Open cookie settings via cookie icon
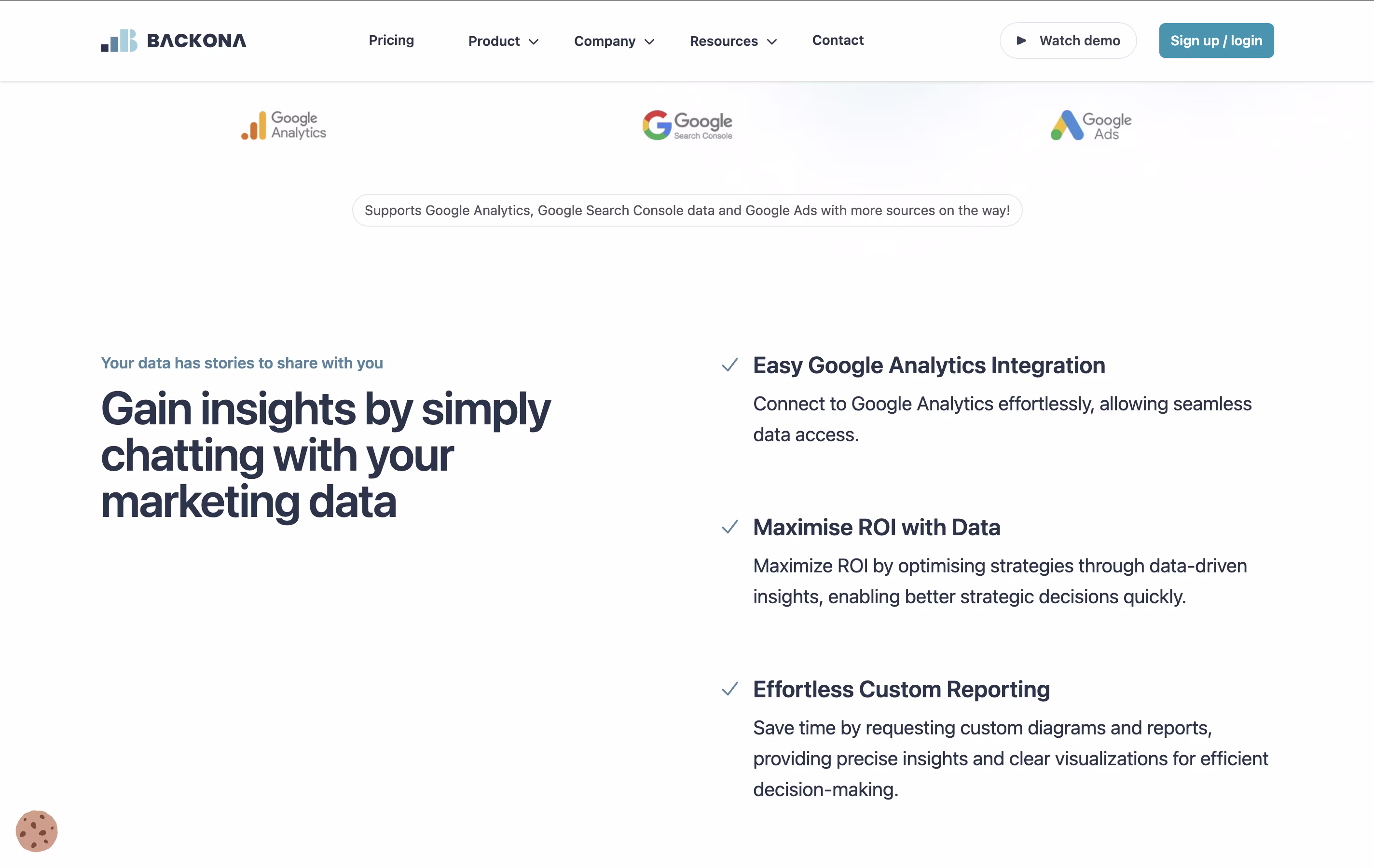The height and width of the screenshot is (868, 1374). click(37, 831)
